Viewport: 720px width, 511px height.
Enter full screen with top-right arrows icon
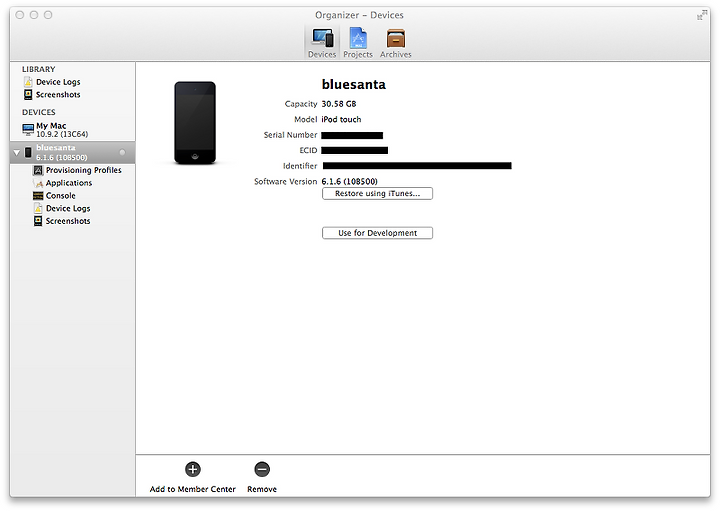(x=702, y=16)
